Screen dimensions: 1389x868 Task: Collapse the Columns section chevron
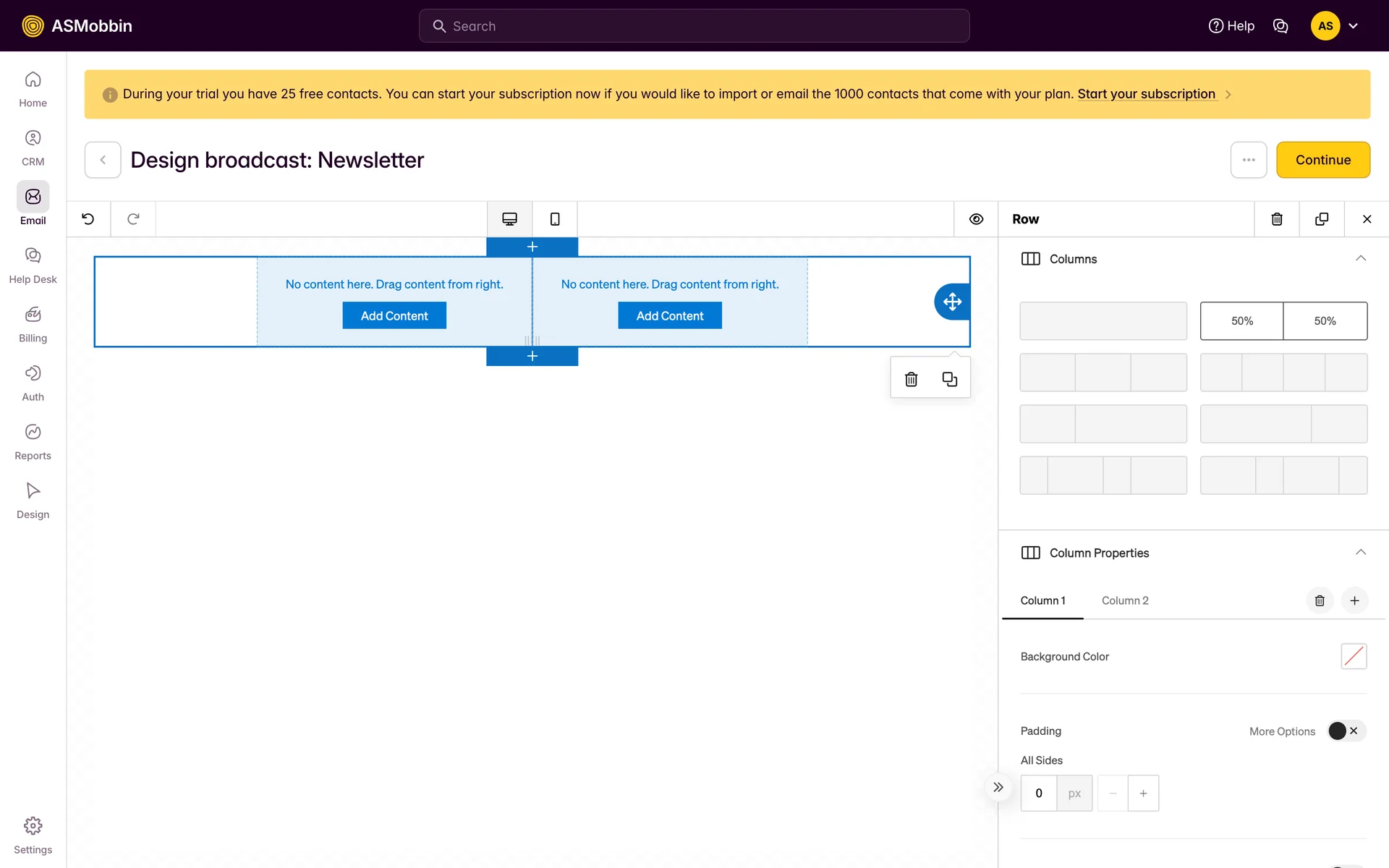[1360, 259]
